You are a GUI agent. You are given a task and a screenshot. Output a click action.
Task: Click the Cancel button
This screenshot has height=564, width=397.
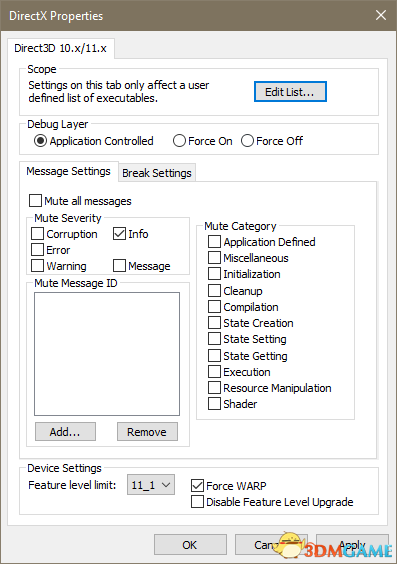click(271, 545)
